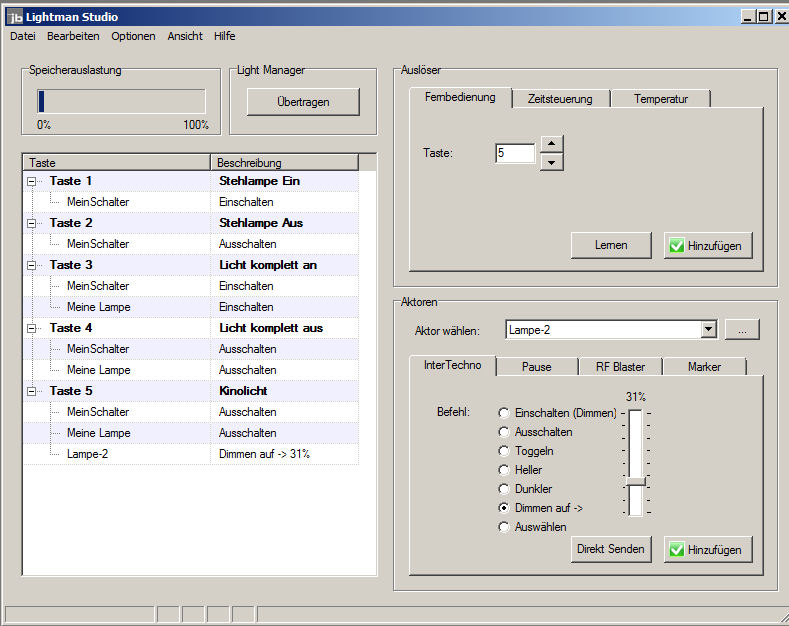Click the Direkt Senden button
Viewport: 789px width, 626px height.
click(x=611, y=549)
